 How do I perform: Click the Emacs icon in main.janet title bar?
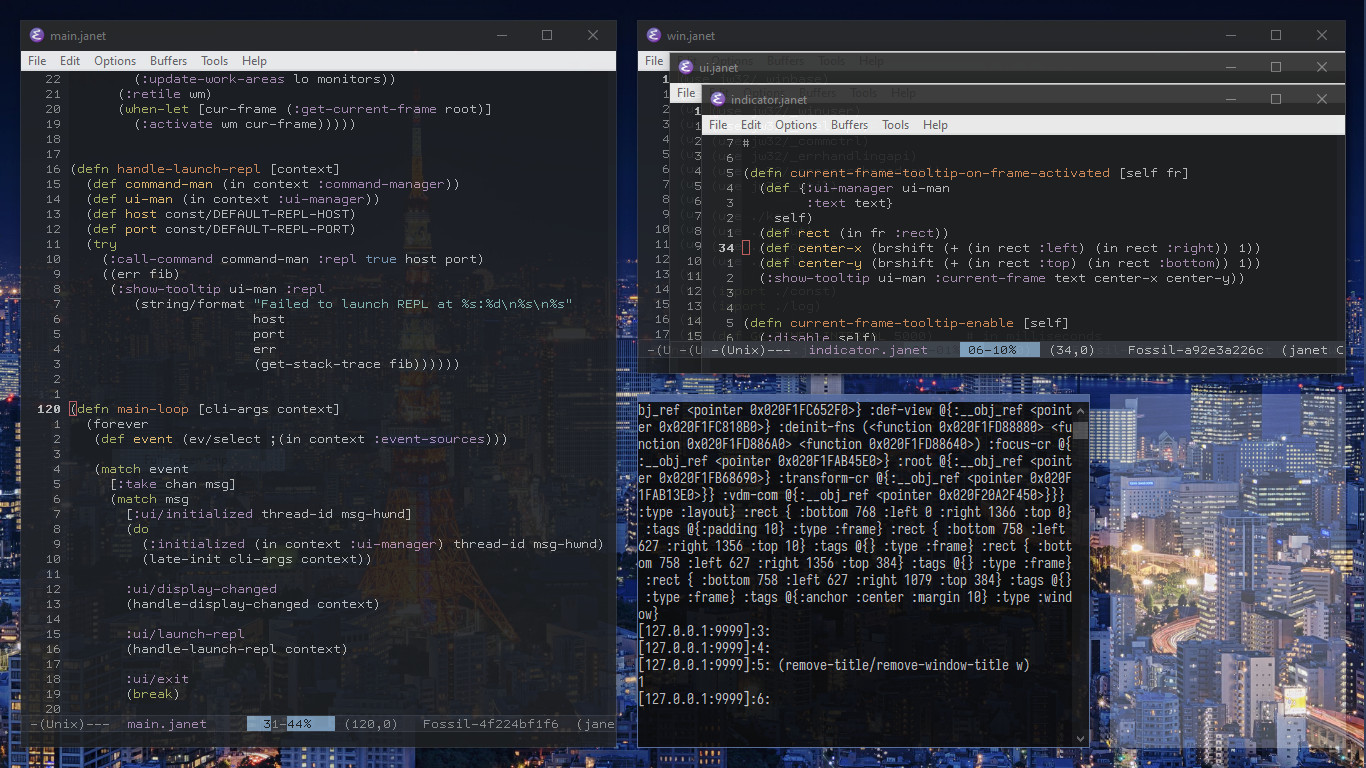37,35
